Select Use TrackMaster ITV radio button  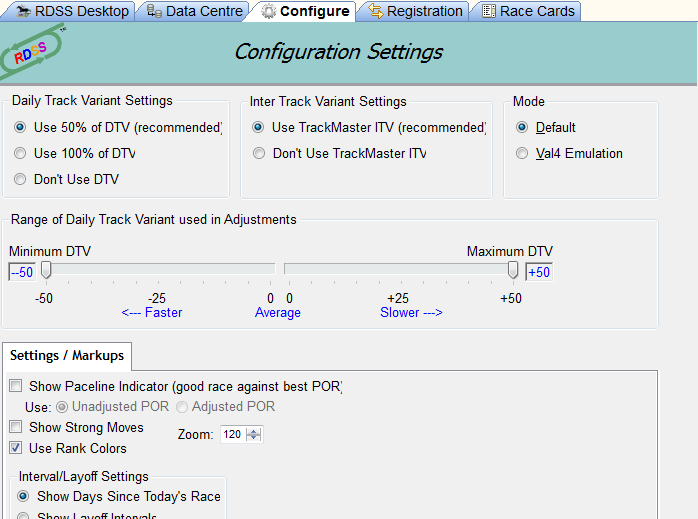258,127
